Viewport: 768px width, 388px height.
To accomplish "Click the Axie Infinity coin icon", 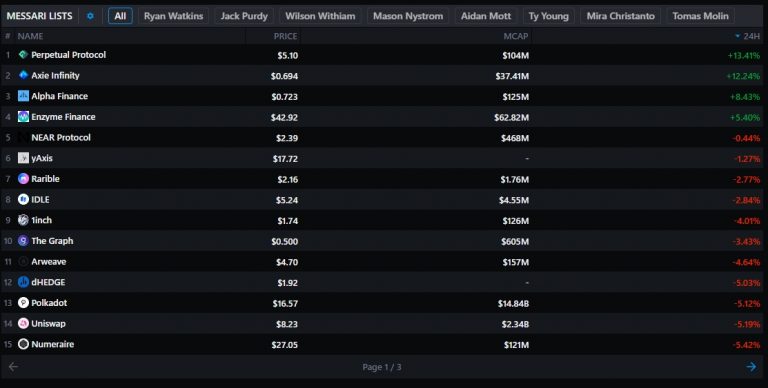I will [23, 75].
